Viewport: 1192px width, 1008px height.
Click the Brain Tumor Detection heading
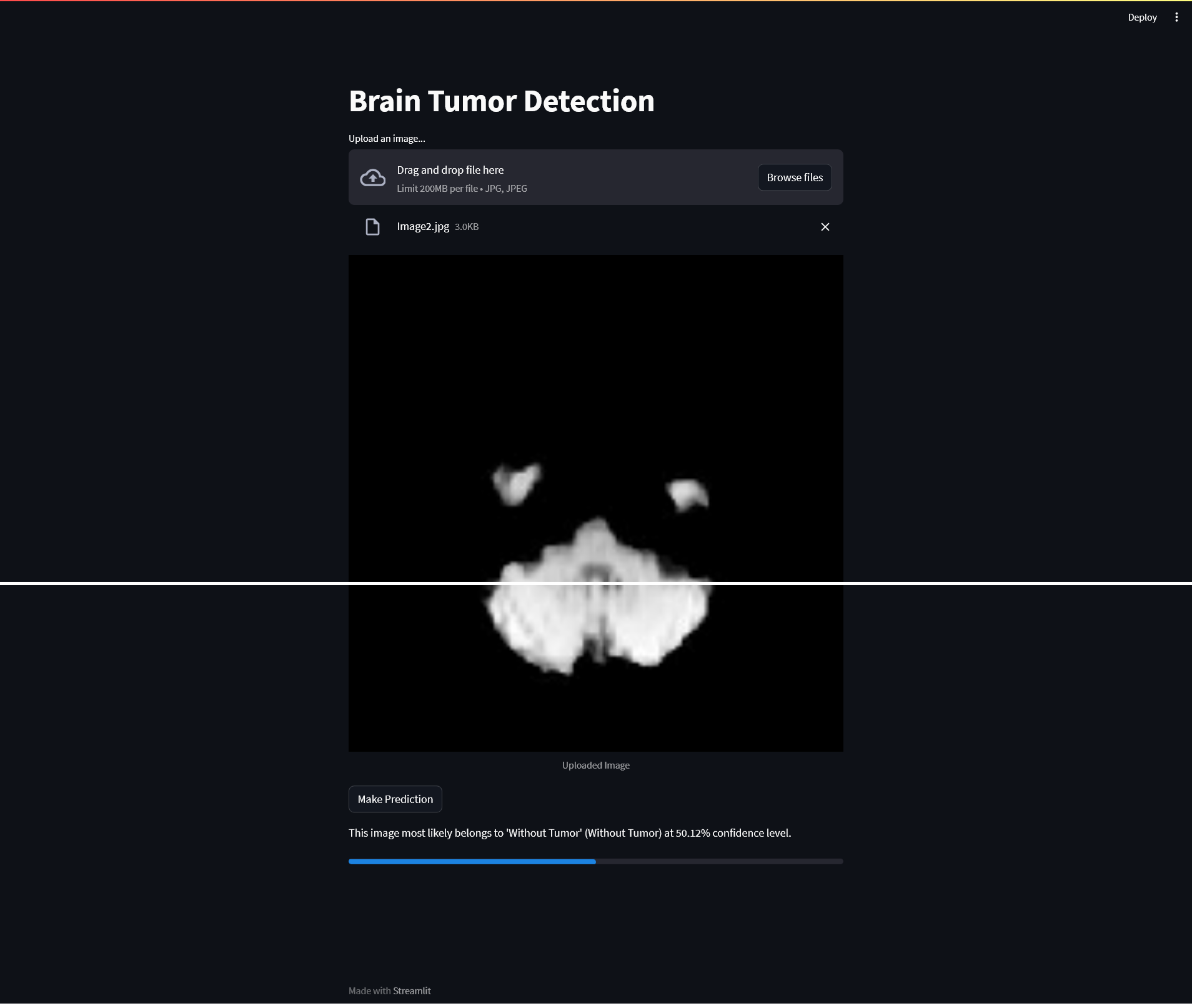(502, 101)
